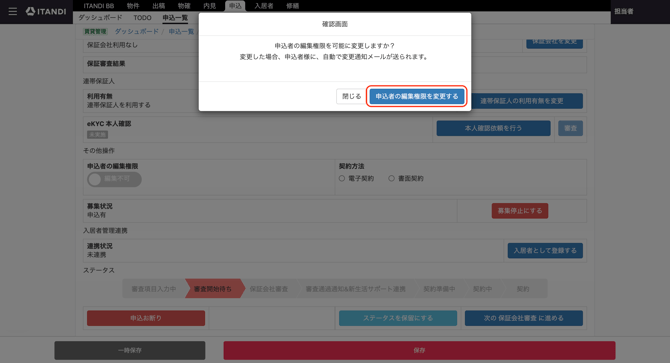Click 連帯保証人の利用有無を変更 button
This screenshot has width=670, height=363.
pos(521,101)
